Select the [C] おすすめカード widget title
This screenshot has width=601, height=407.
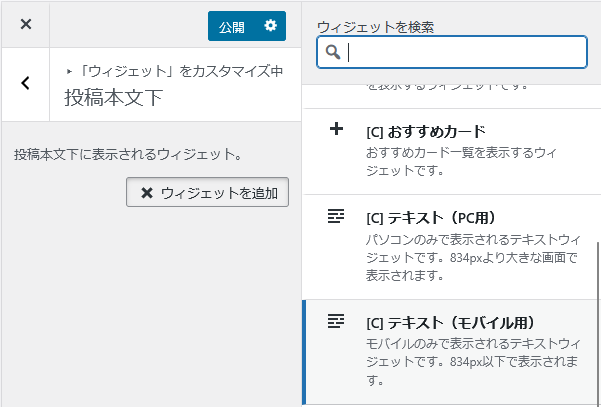coord(425,132)
